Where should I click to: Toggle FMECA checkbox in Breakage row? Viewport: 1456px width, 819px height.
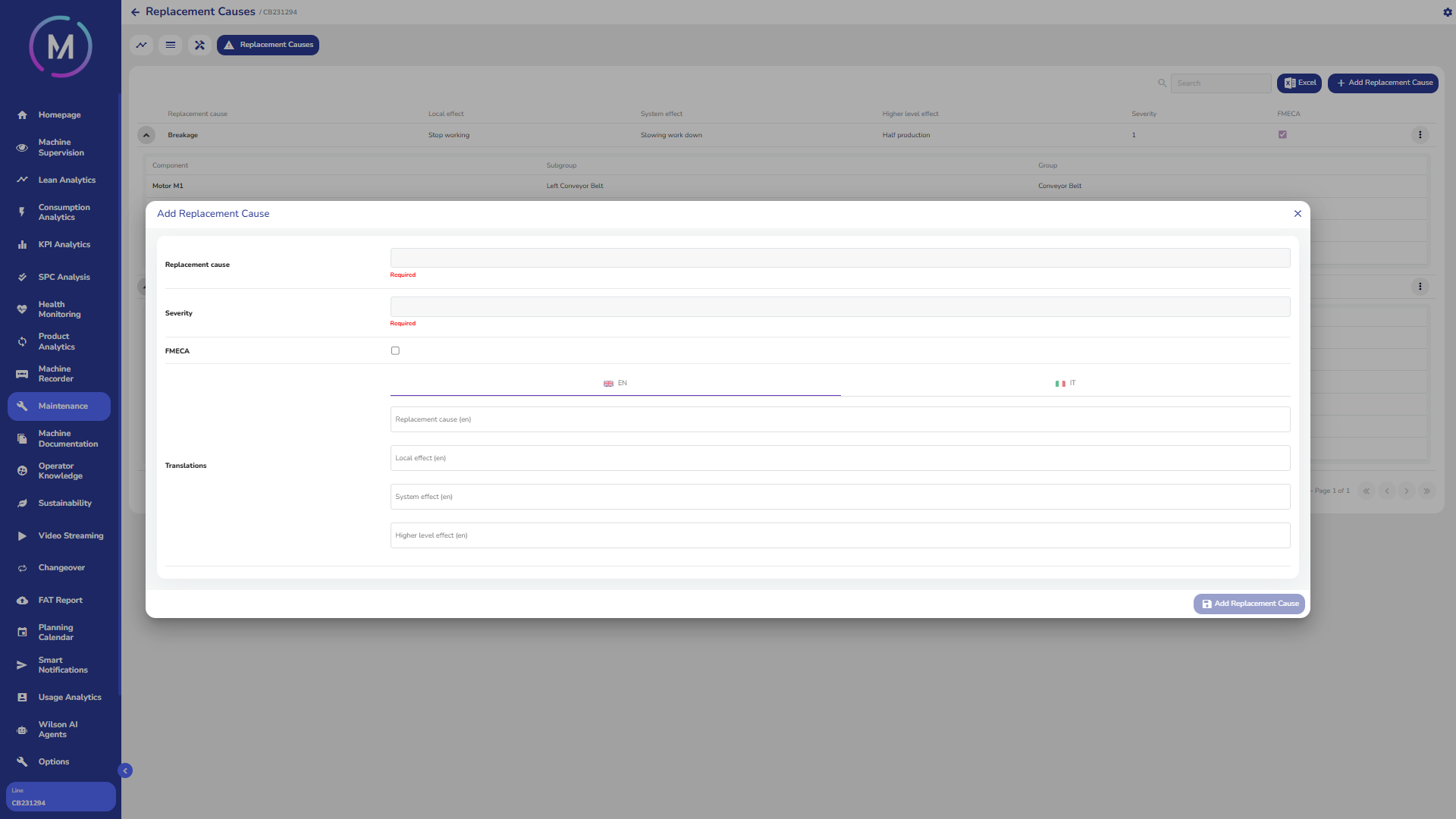point(1282,135)
